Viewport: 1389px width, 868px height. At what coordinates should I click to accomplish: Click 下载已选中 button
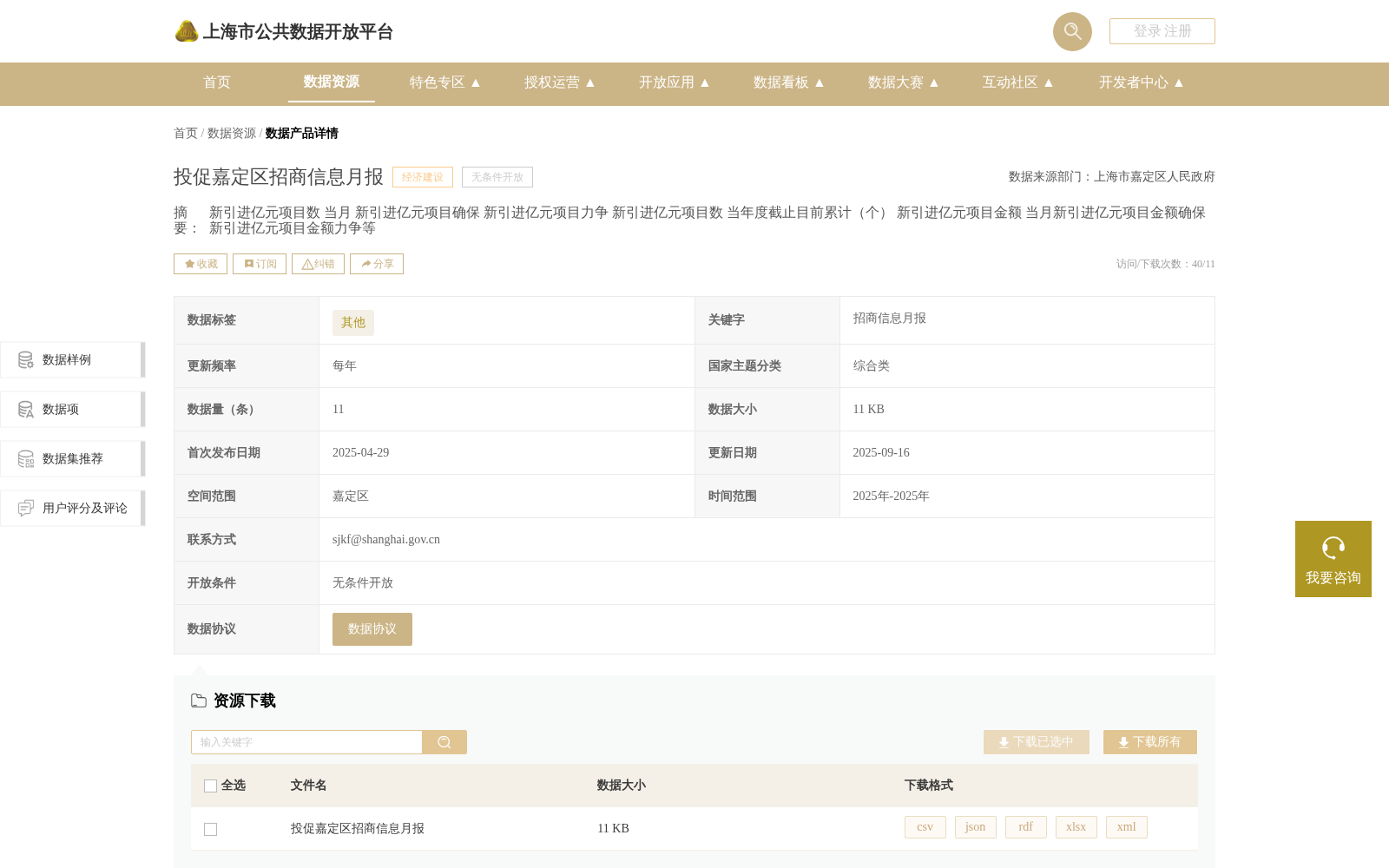[x=1037, y=742]
